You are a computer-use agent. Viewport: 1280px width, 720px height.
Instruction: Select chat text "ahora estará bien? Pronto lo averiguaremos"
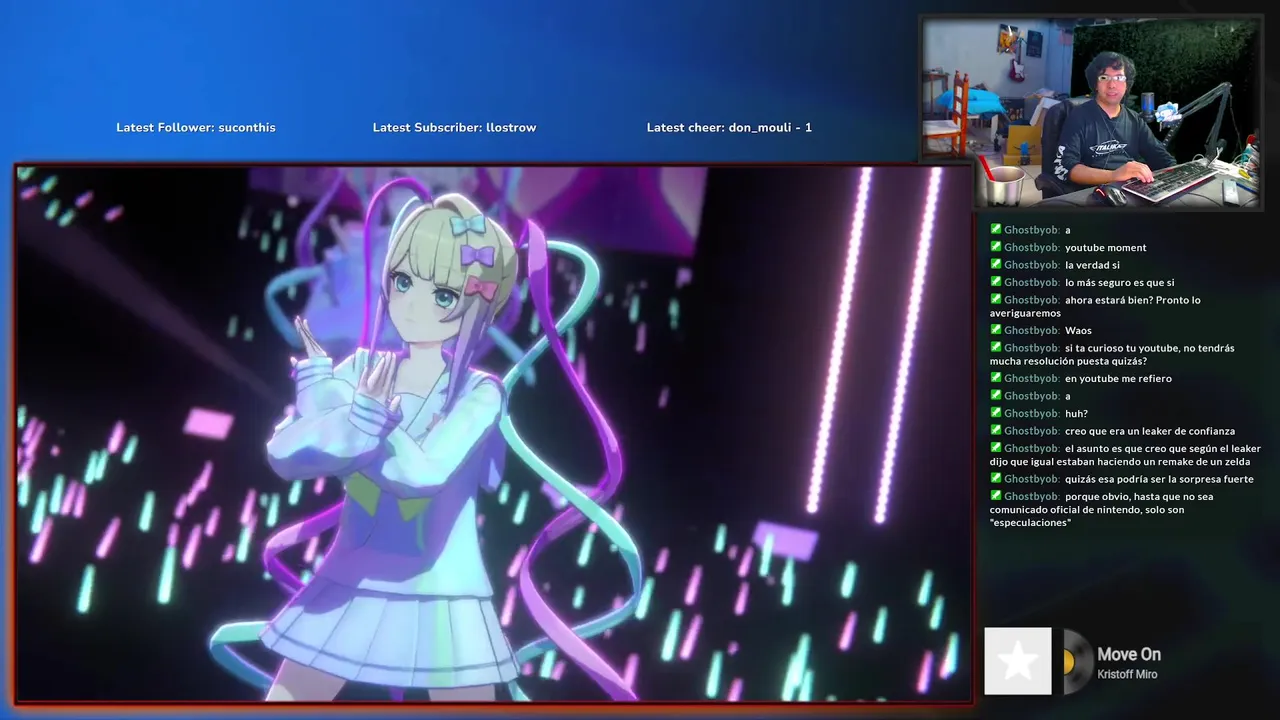point(1095,306)
